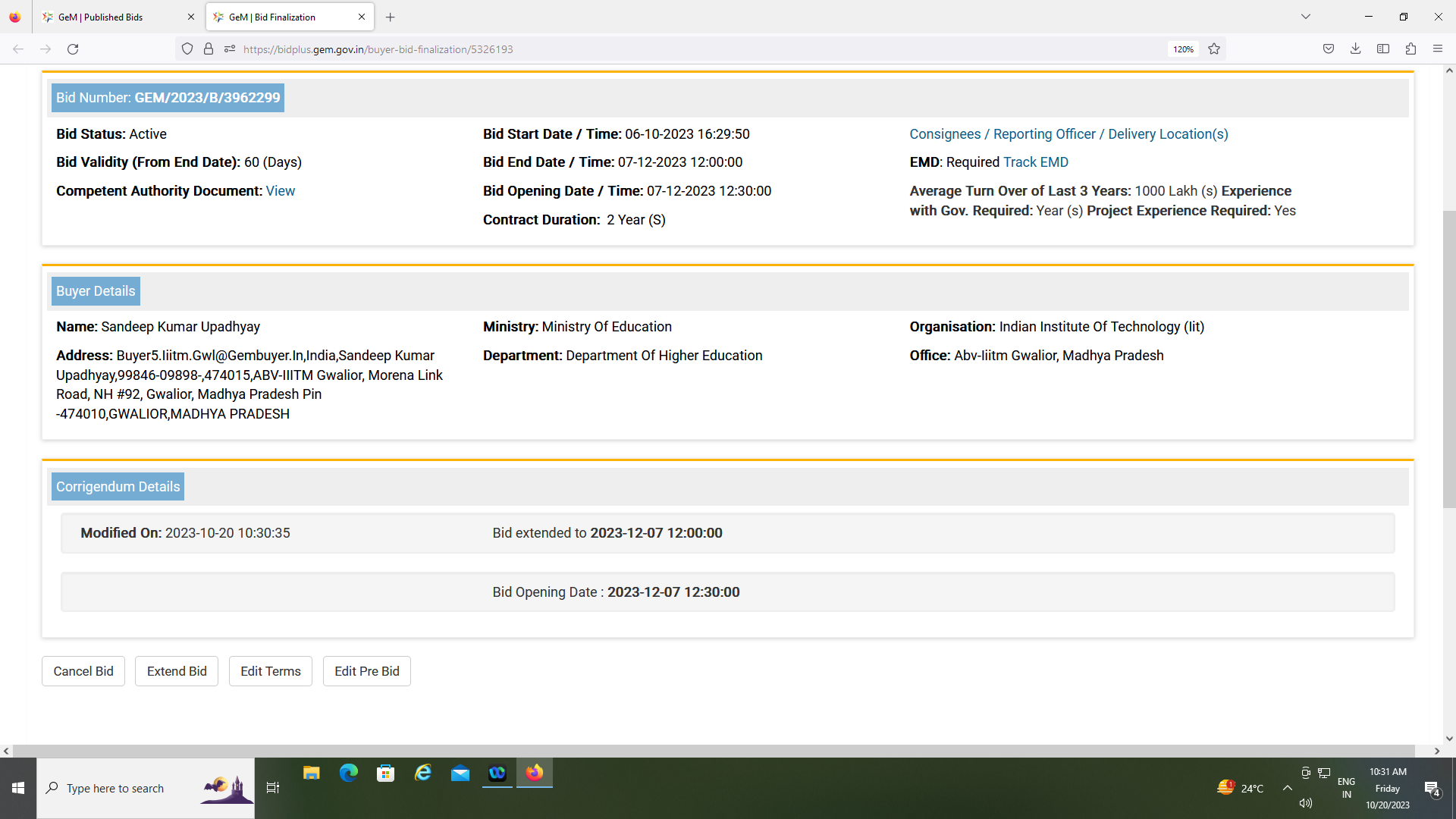
Task: Open the notification center icon
Action: click(x=1432, y=789)
